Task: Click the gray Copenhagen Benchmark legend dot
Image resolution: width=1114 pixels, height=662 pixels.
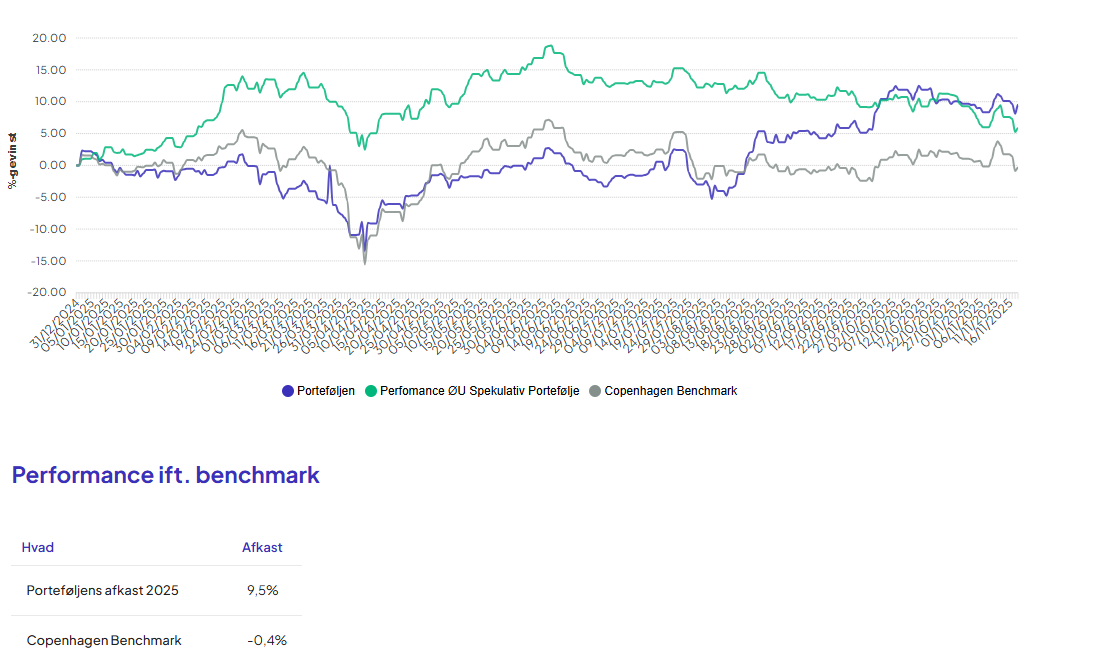Action: coord(596,391)
